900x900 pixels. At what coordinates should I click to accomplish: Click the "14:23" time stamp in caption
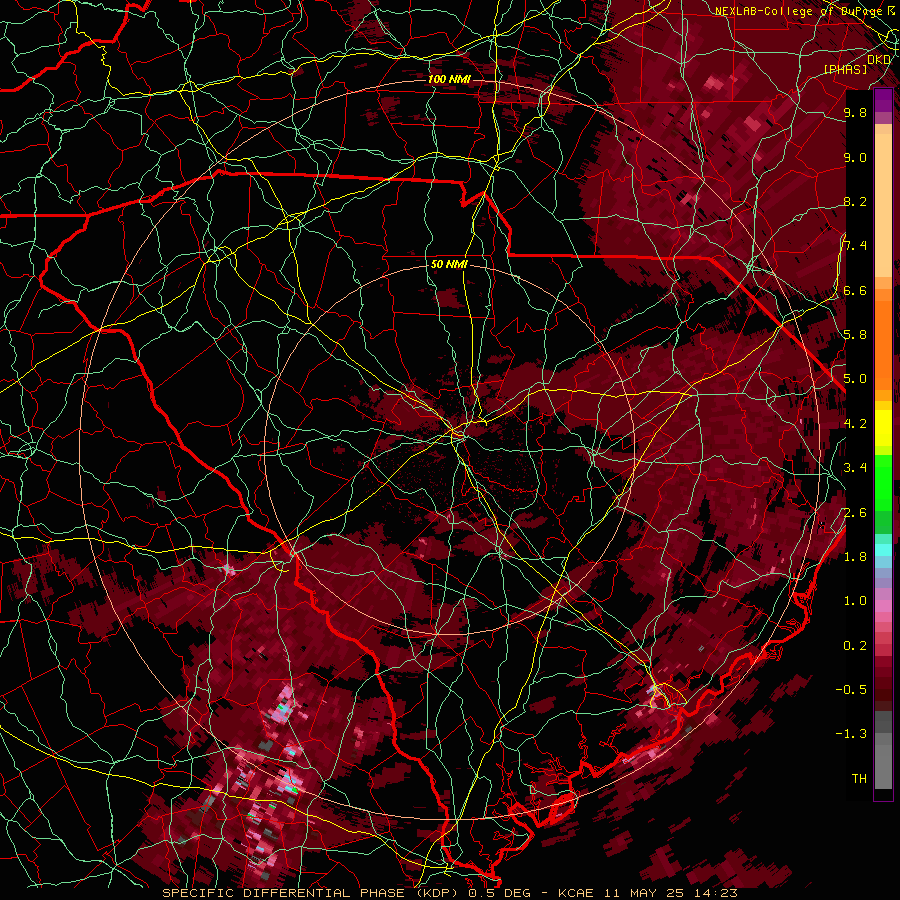pos(716,893)
